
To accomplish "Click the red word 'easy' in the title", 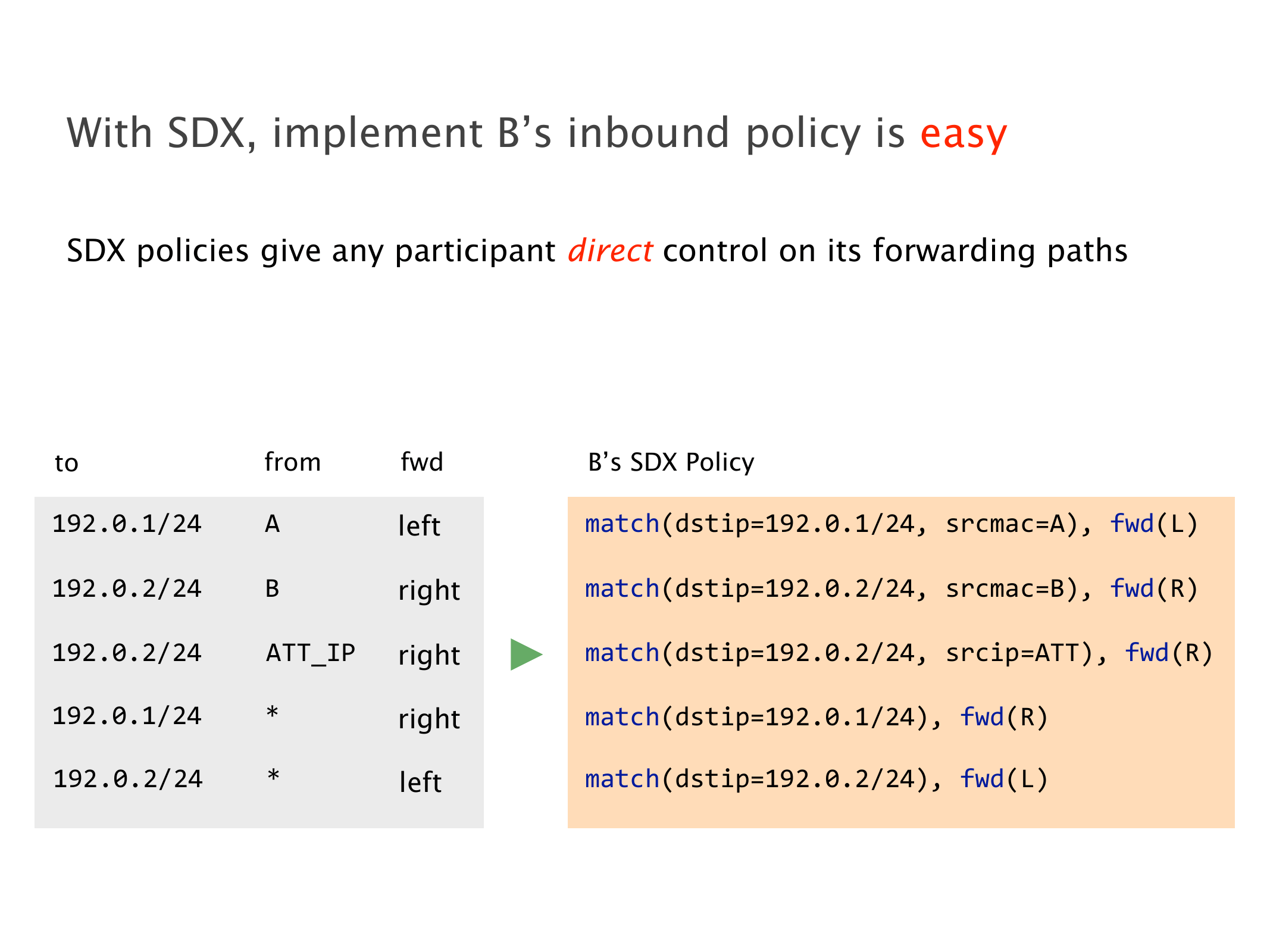I will 963,133.
